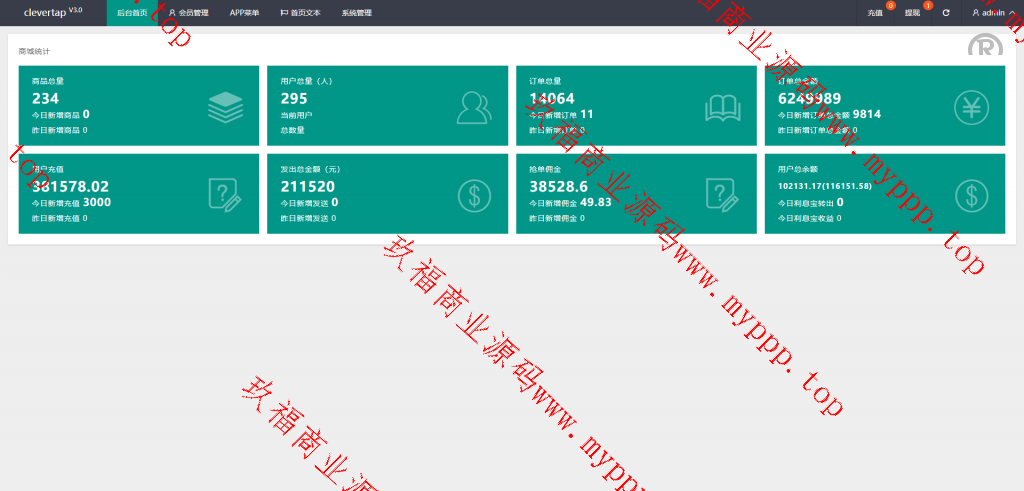Viewport: 1024px width, 491px height.
Task: Click the question note icon in 抢单佣金 card
Action: [723, 194]
